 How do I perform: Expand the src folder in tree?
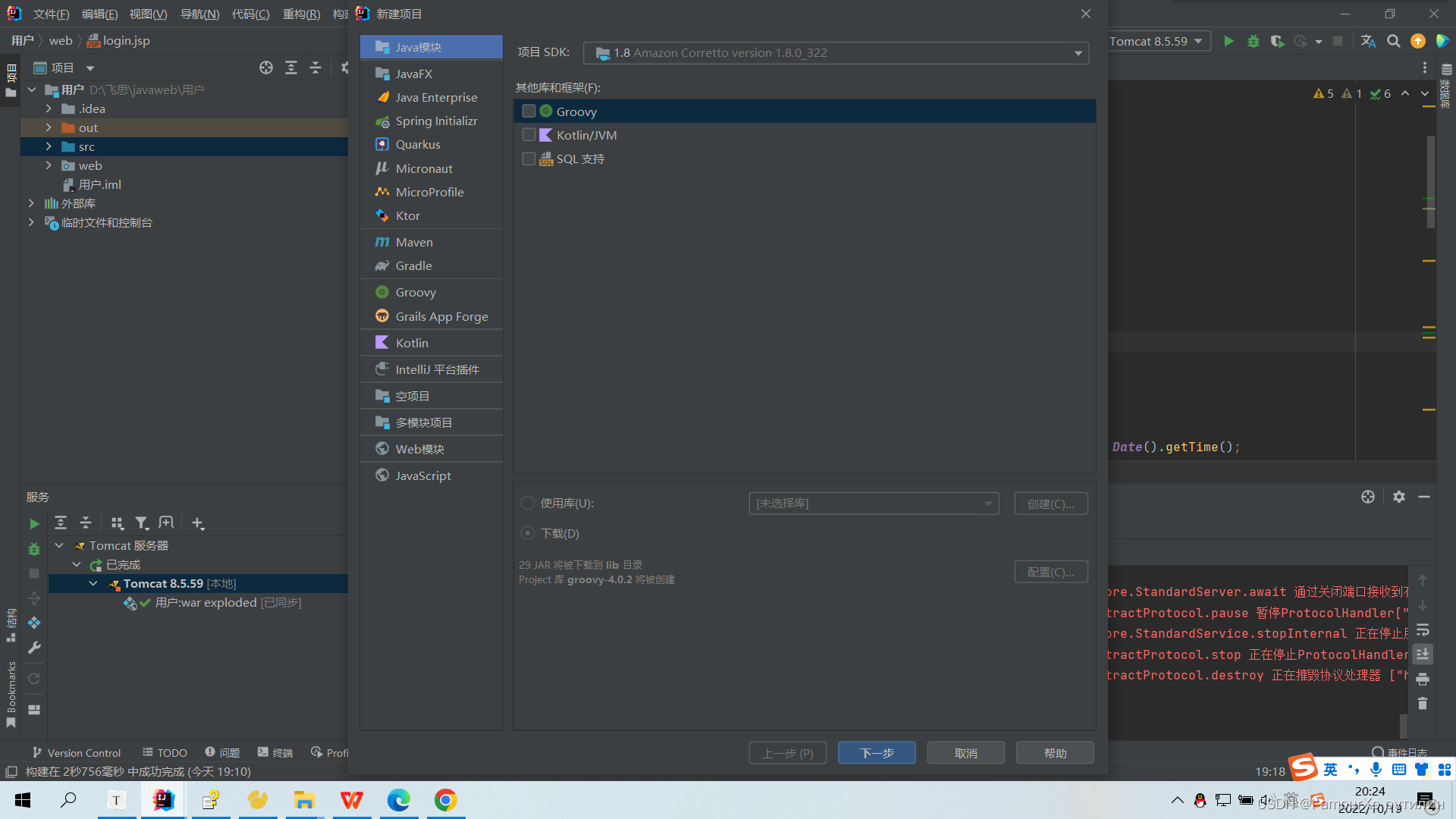click(49, 146)
